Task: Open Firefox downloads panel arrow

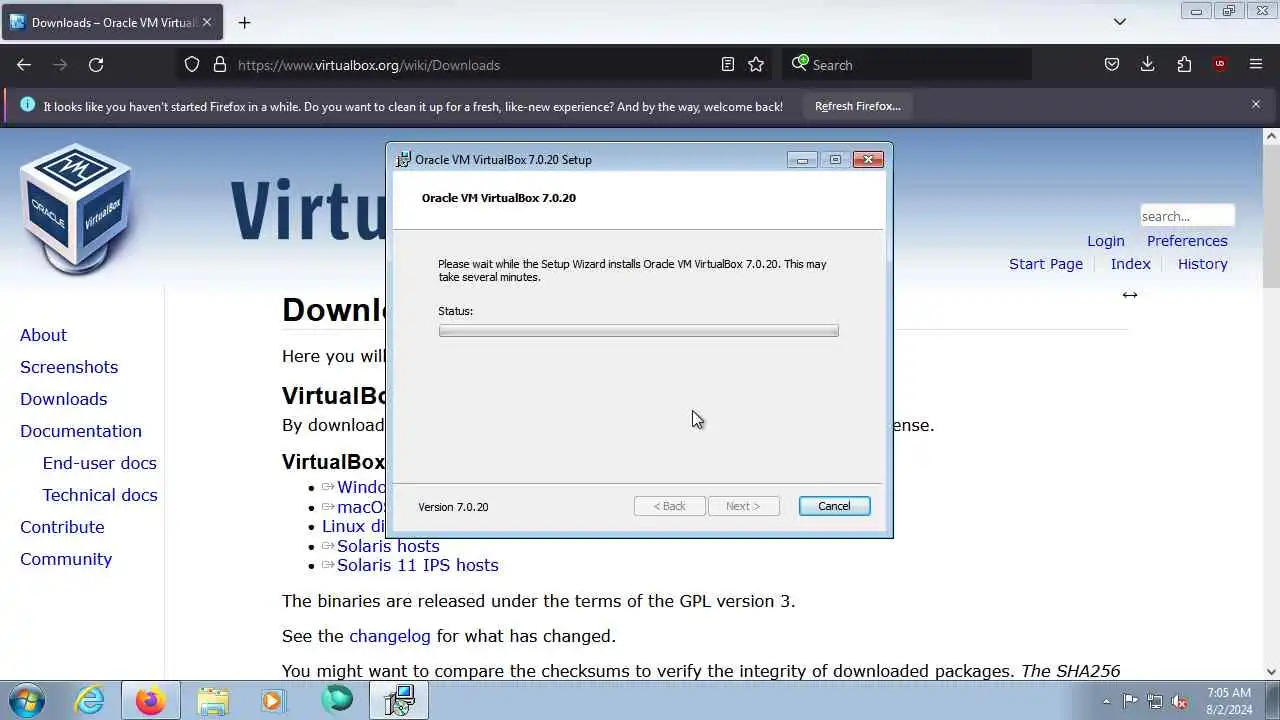Action: tap(1148, 65)
